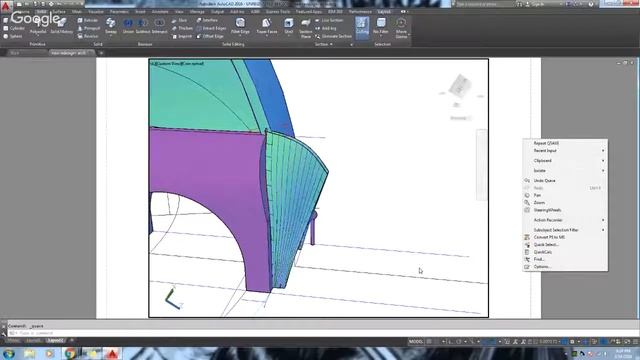Choose Undo Qsave in context menu
Image resolution: width=640 pixels, height=360 pixels.
pyautogui.click(x=565, y=180)
